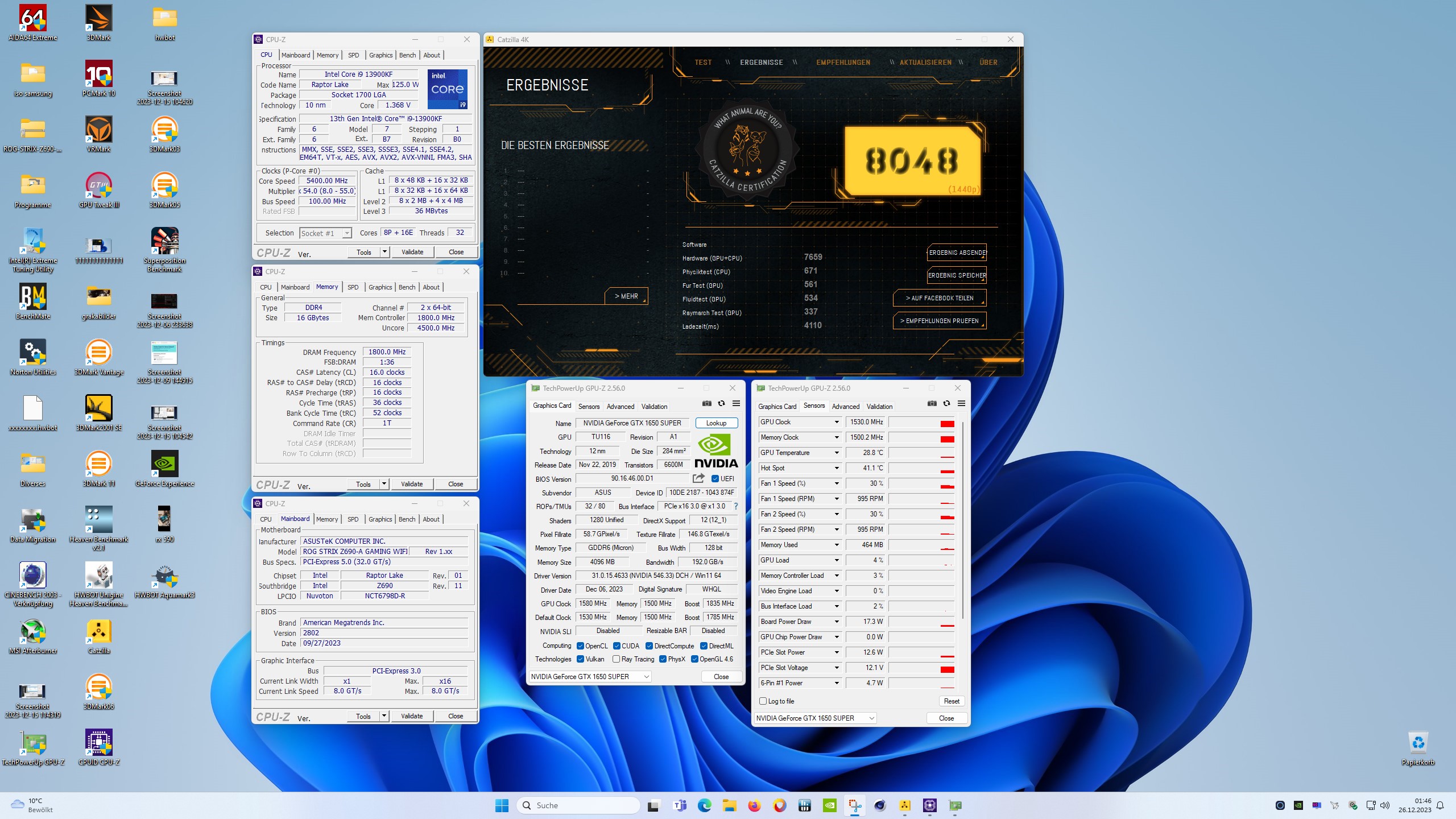1456x819 pixels.
Task: Launch Heaven Benchmark v2.1 shortcut
Action: (98, 529)
